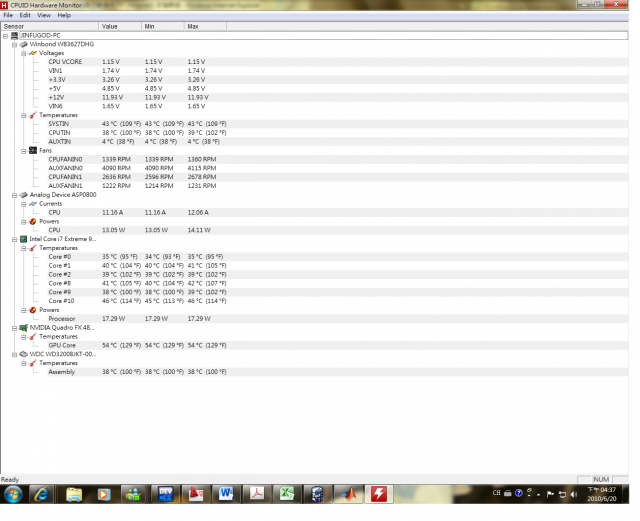Open the File menu

coord(8,15)
